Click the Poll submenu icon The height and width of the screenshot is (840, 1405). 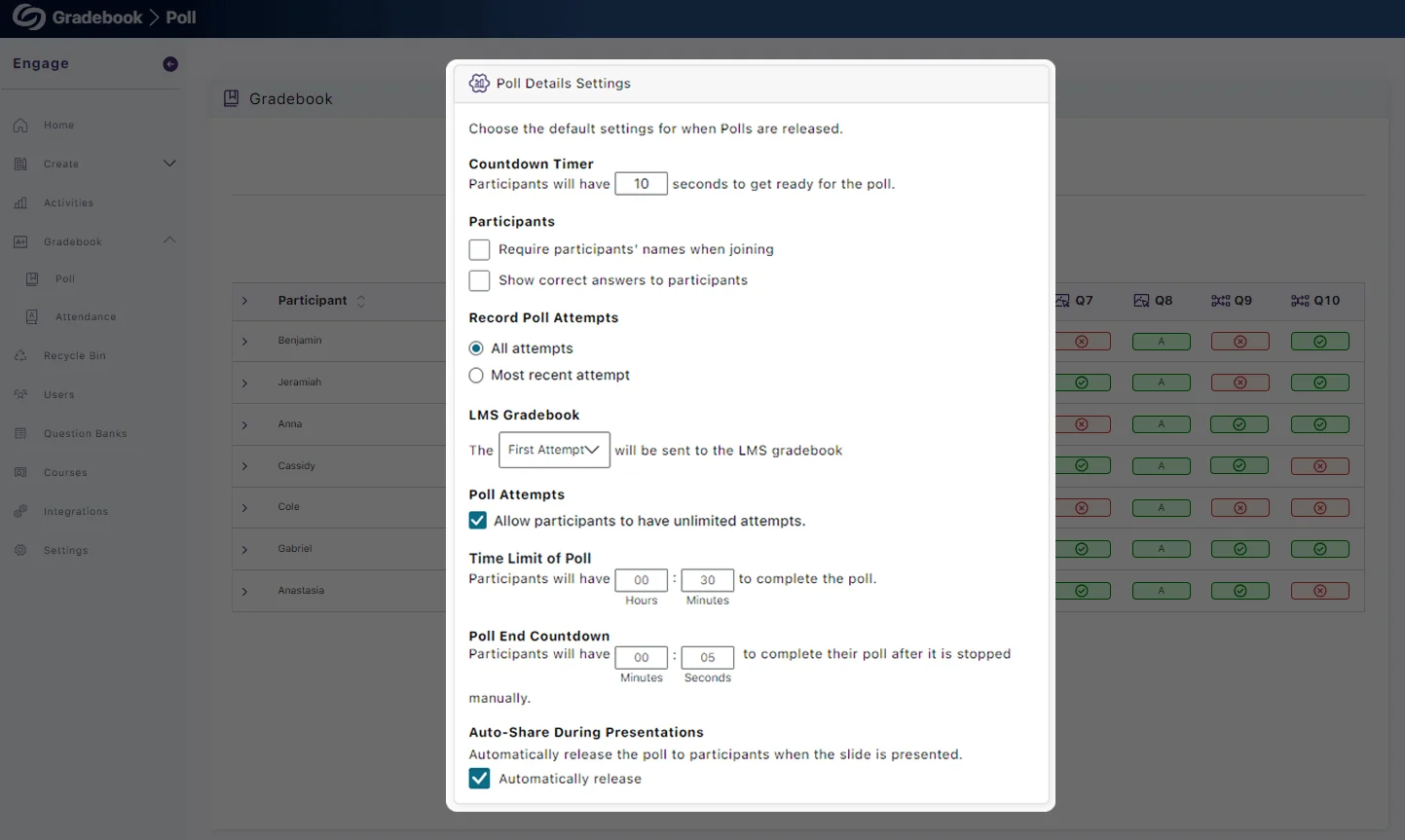click(32, 279)
